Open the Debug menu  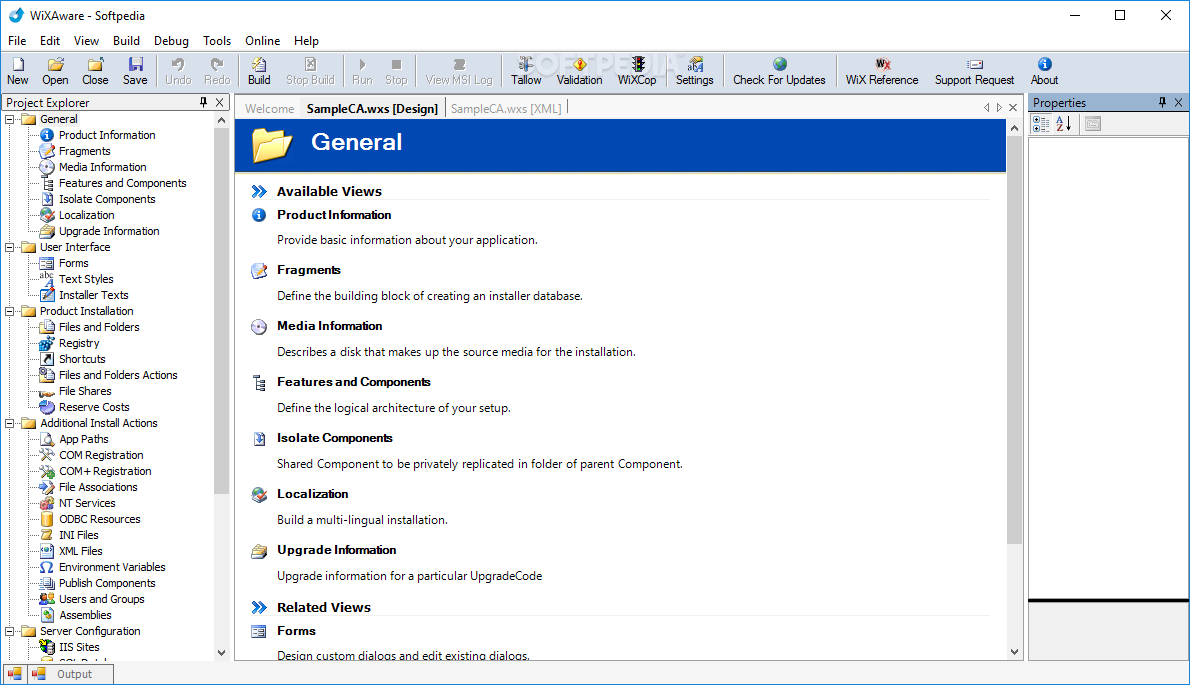click(x=171, y=41)
